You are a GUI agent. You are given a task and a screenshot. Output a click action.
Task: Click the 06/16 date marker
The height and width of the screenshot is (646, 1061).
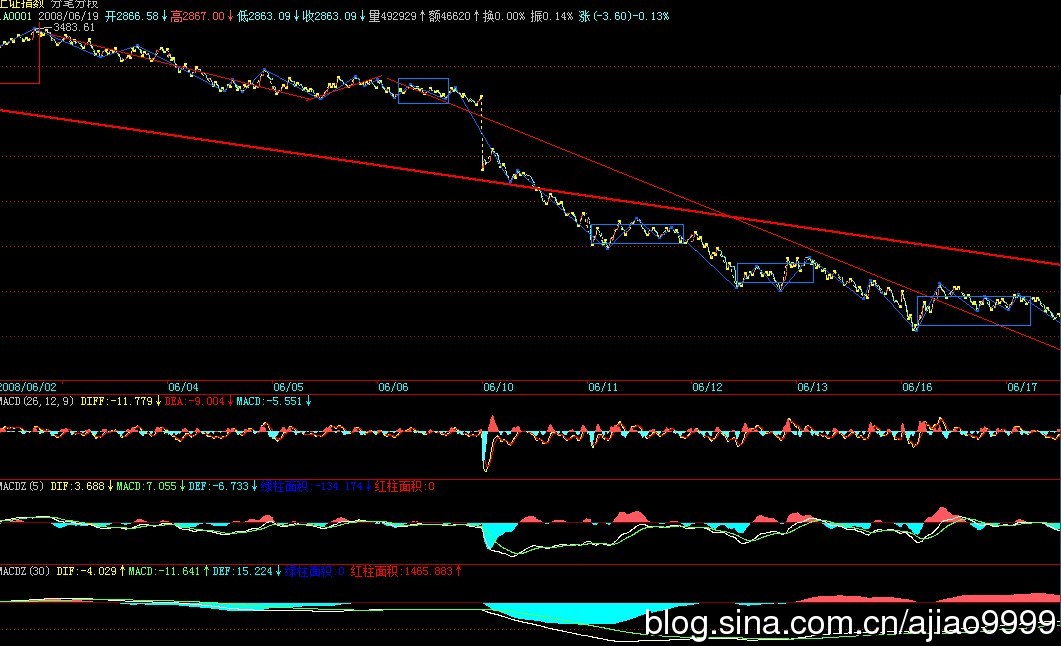917,387
